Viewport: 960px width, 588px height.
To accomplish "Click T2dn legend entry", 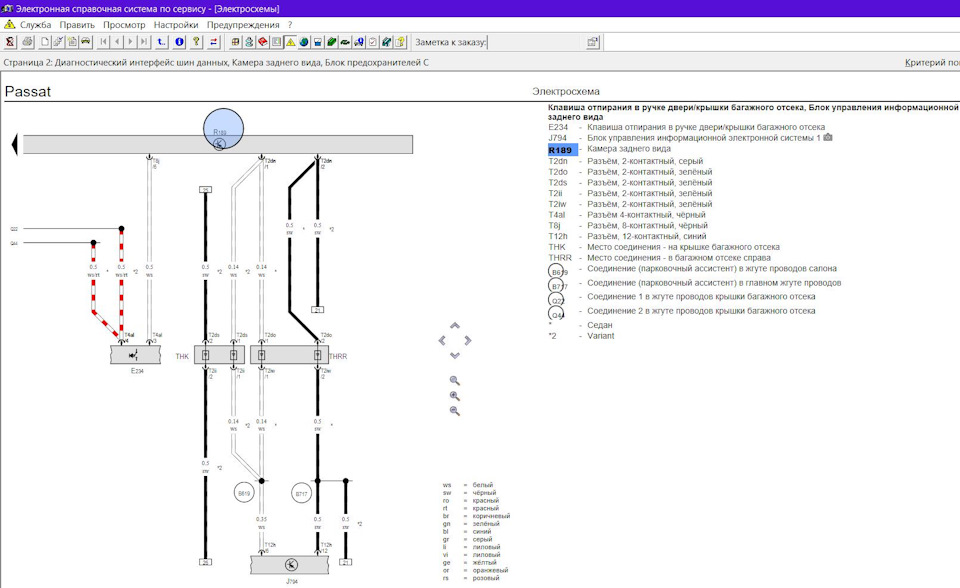I will tap(558, 161).
